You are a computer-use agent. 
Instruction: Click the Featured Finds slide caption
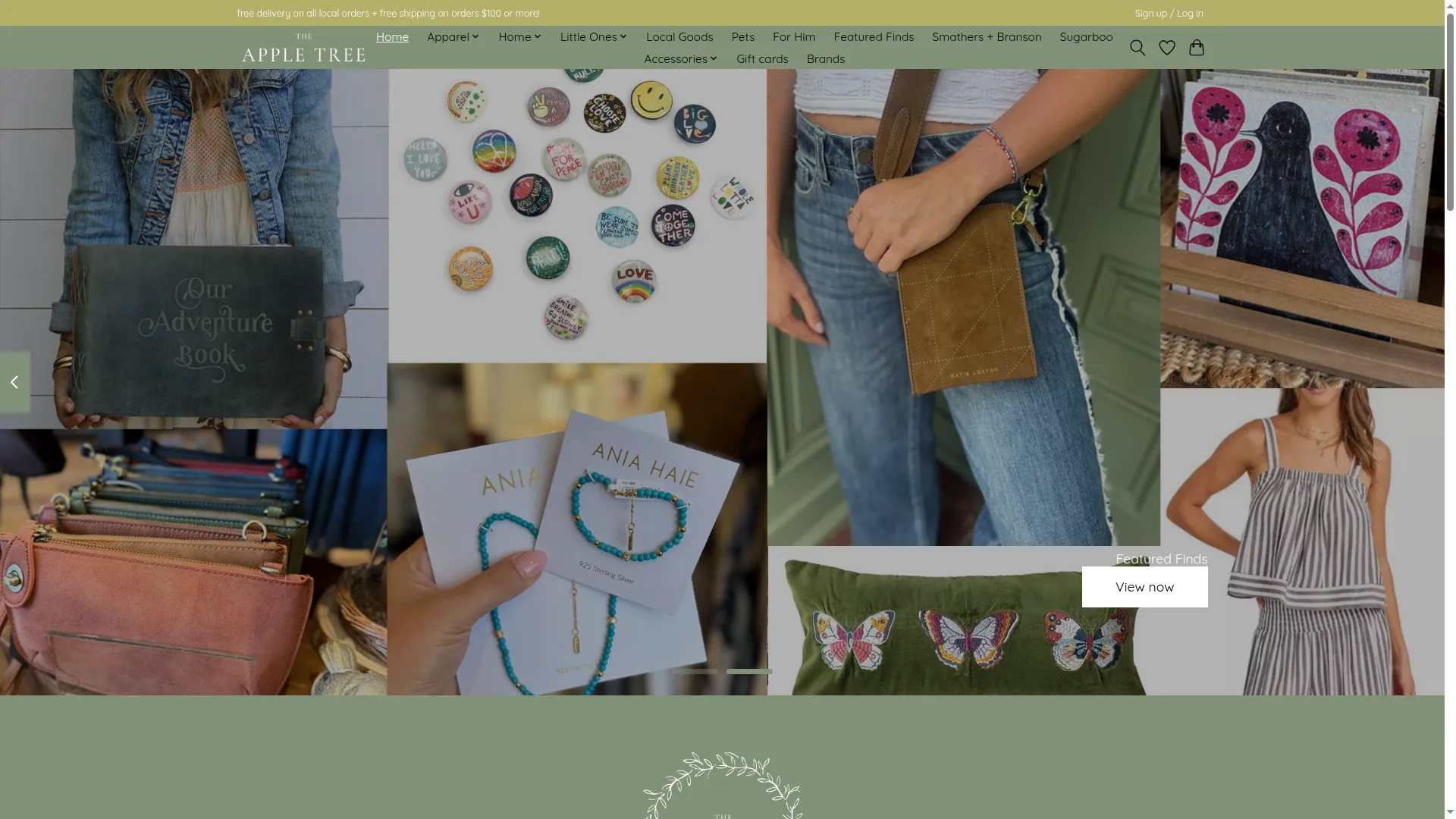click(x=1161, y=559)
